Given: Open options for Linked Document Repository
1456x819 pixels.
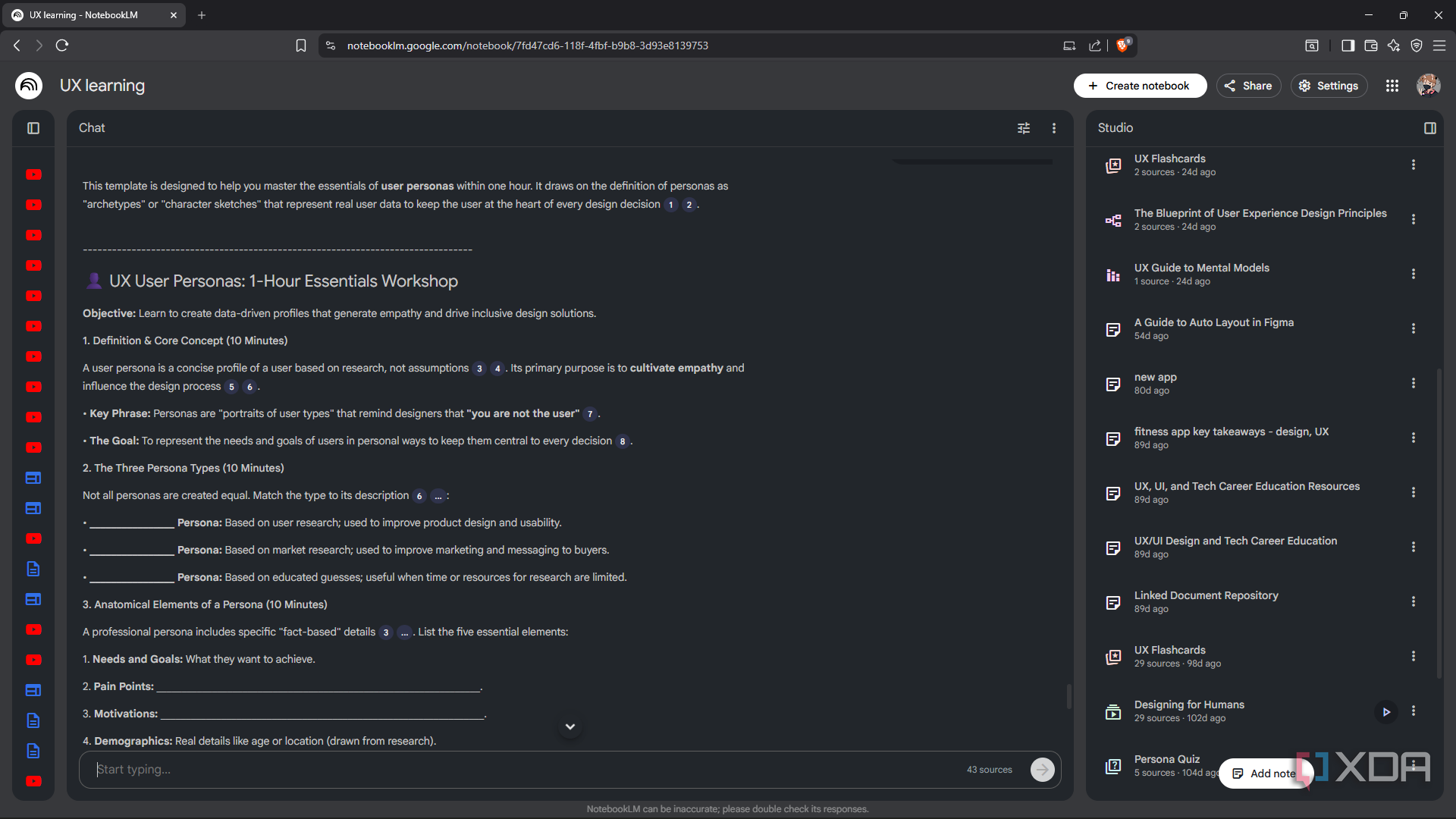Looking at the screenshot, I should tap(1414, 601).
